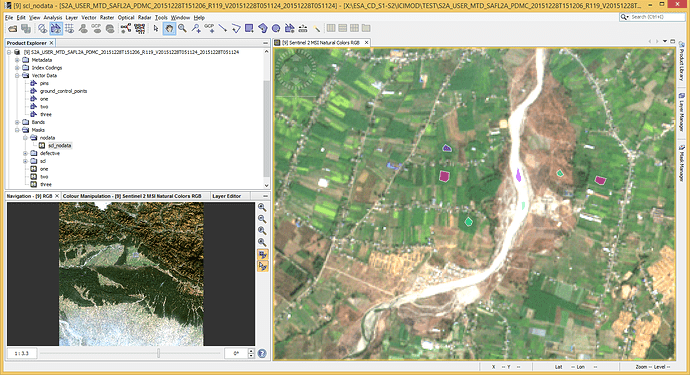Select the scl_nodata mask
The width and height of the screenshot is (690, 375).
(x=60, y=145)
